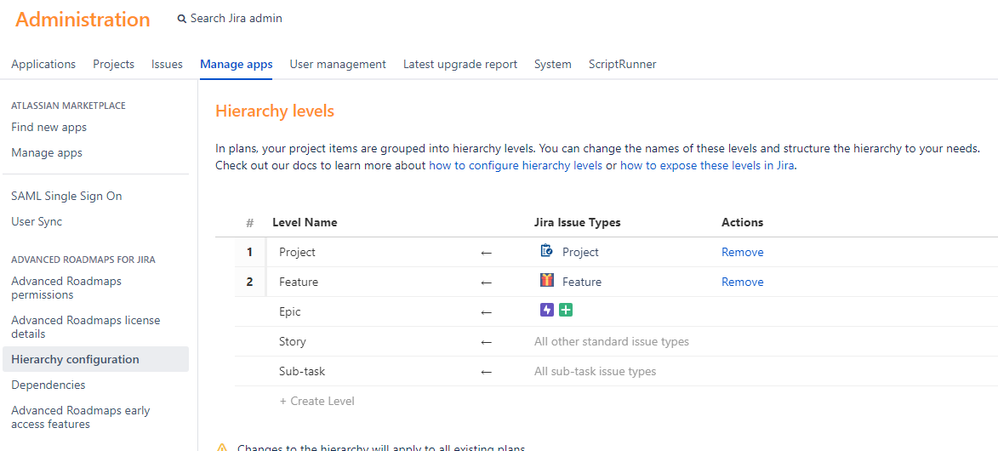Click the arrow in the Feature row
Screen dimensions: 998x451
pos(486,282)
